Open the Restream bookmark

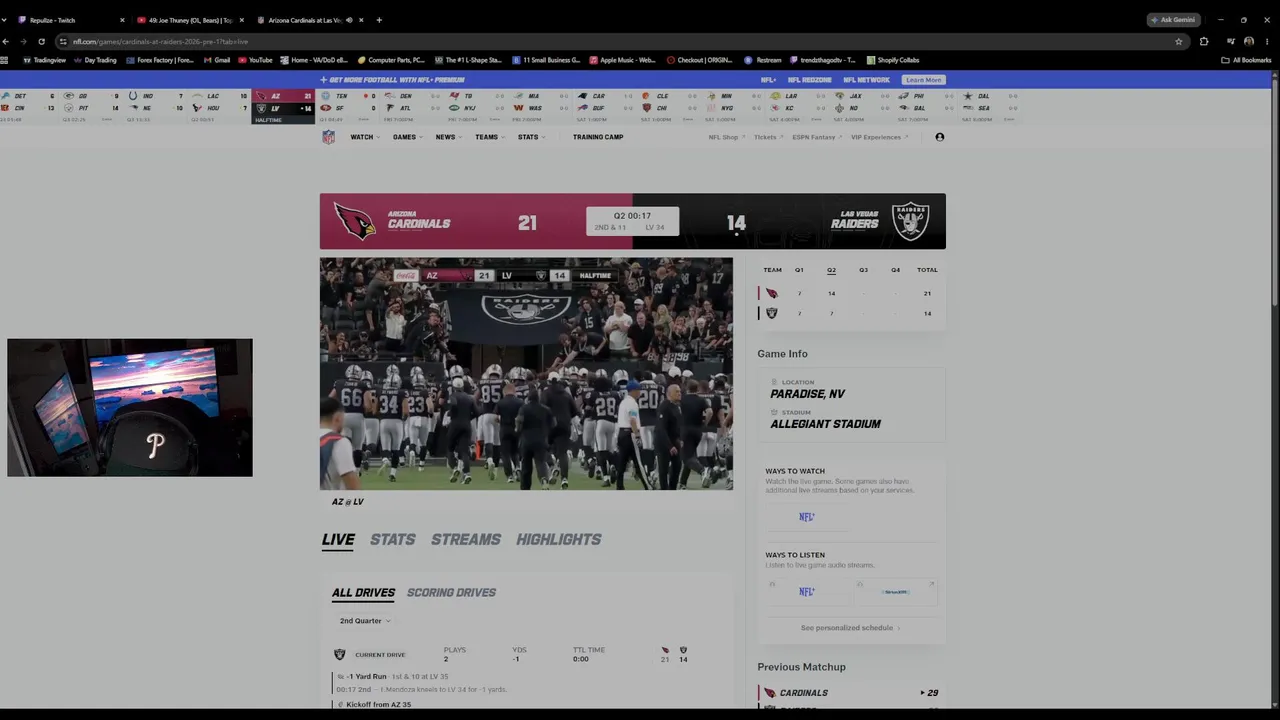click(763, 60)
